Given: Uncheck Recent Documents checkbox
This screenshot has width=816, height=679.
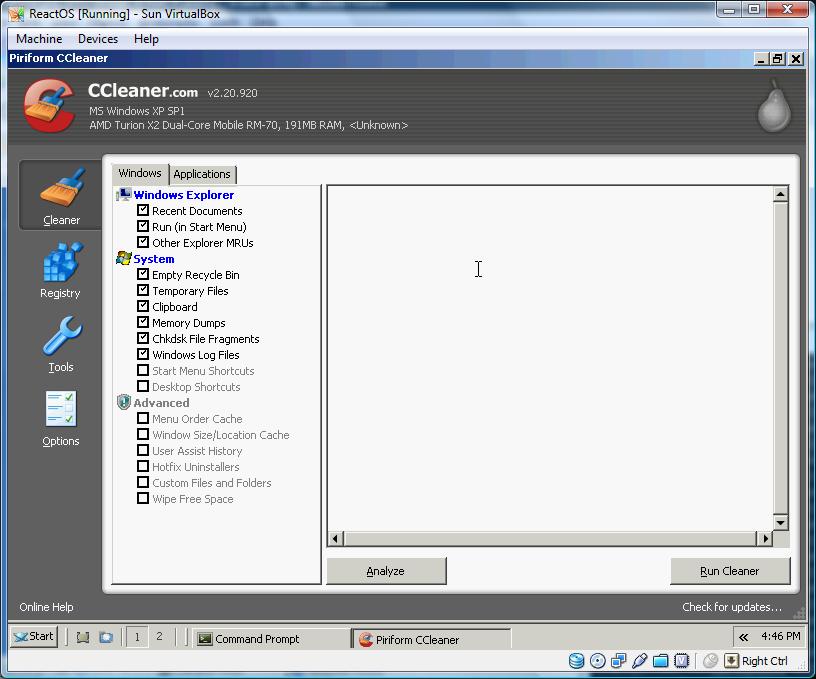Looking at the screenshot, I should point(143,211).
